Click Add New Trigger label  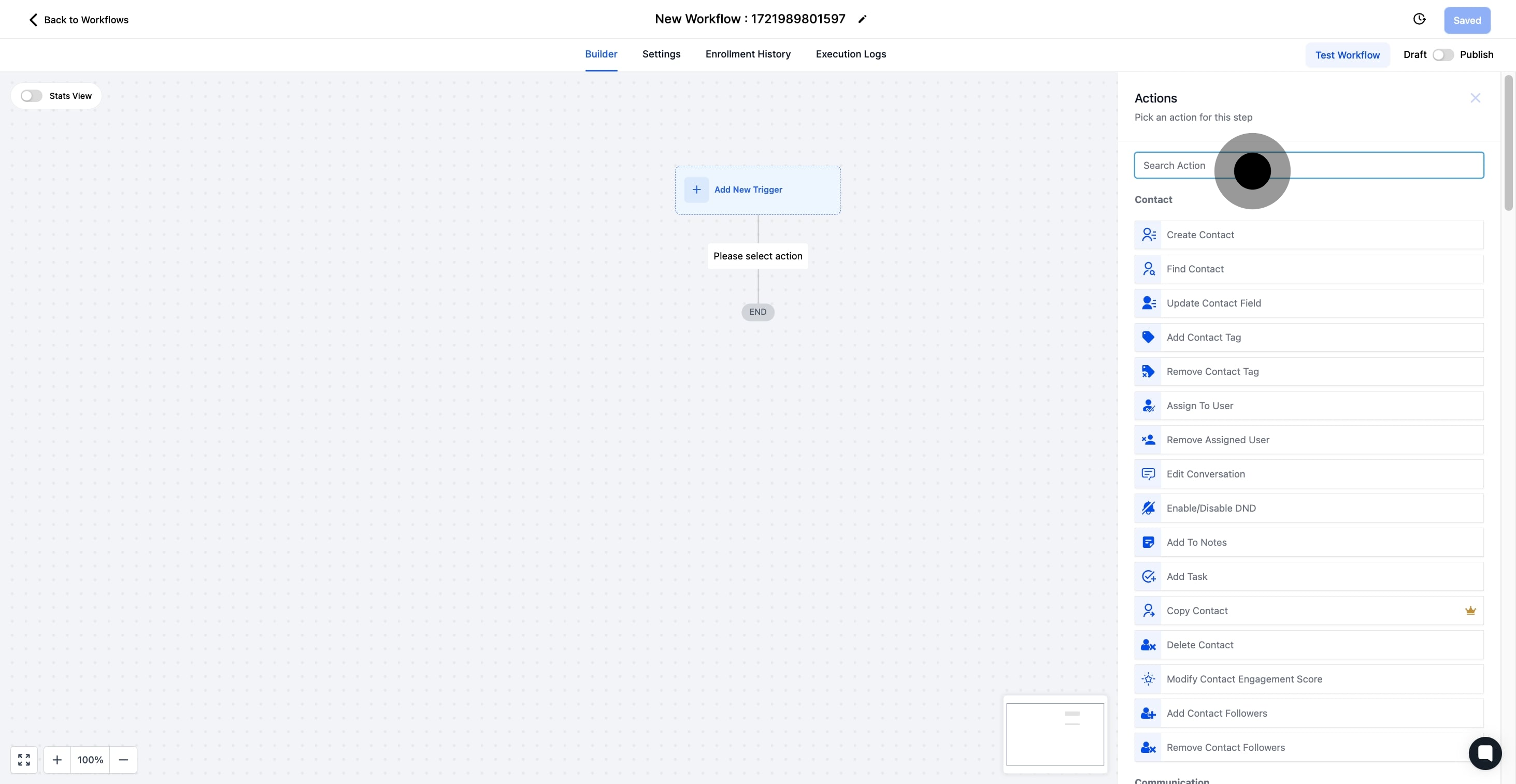[748, 190]
